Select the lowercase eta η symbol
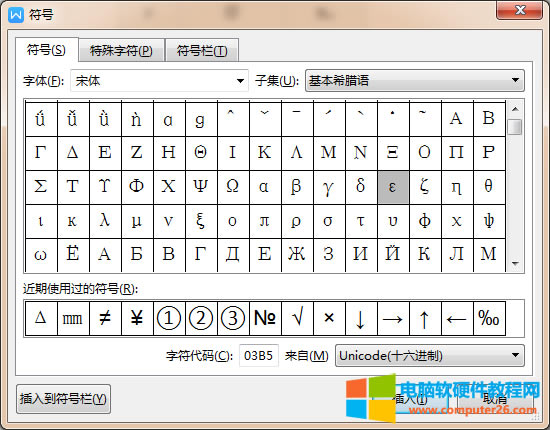This screenshot has height=430, width=550. 457,187
